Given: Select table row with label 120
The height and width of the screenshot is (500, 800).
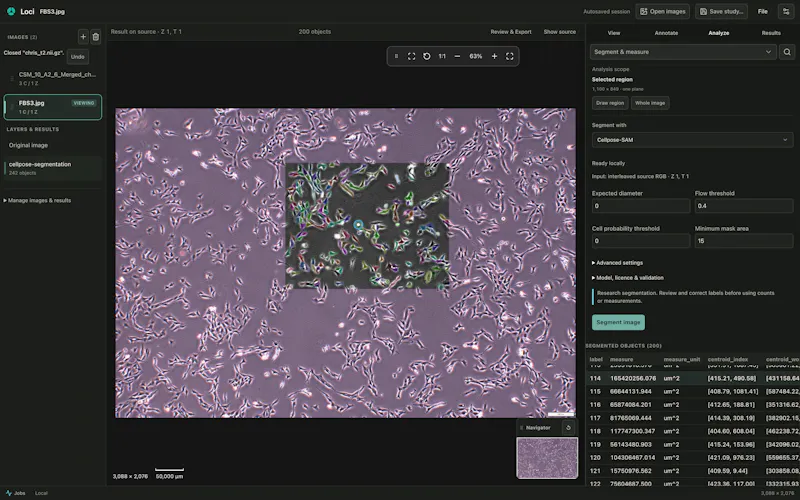Looking at the screenshot, I should [693, 458].
